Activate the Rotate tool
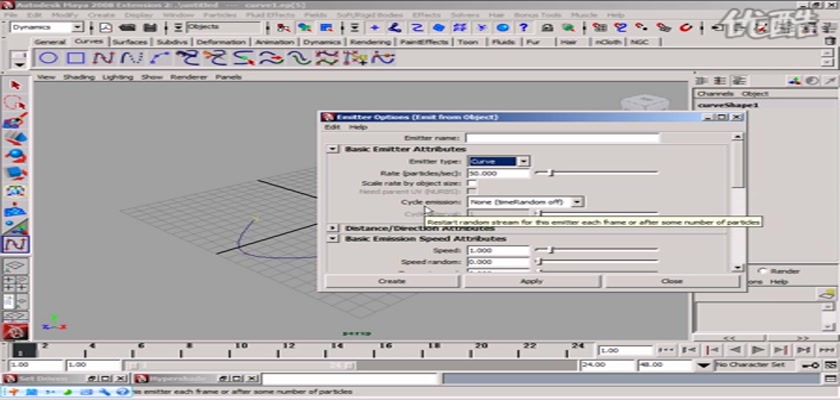Screen dimensions: 840x400 pyautogui.click(x=16, y=156)
